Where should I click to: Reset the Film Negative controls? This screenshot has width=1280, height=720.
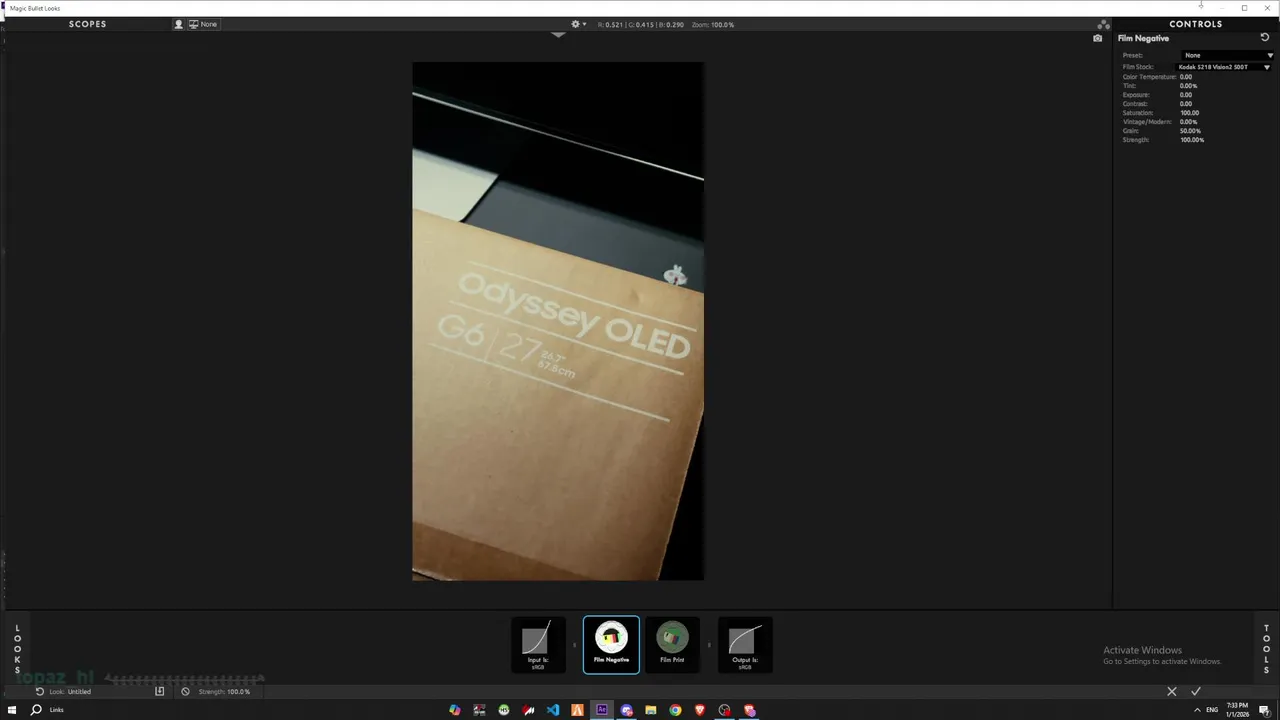click(1264, 37)
